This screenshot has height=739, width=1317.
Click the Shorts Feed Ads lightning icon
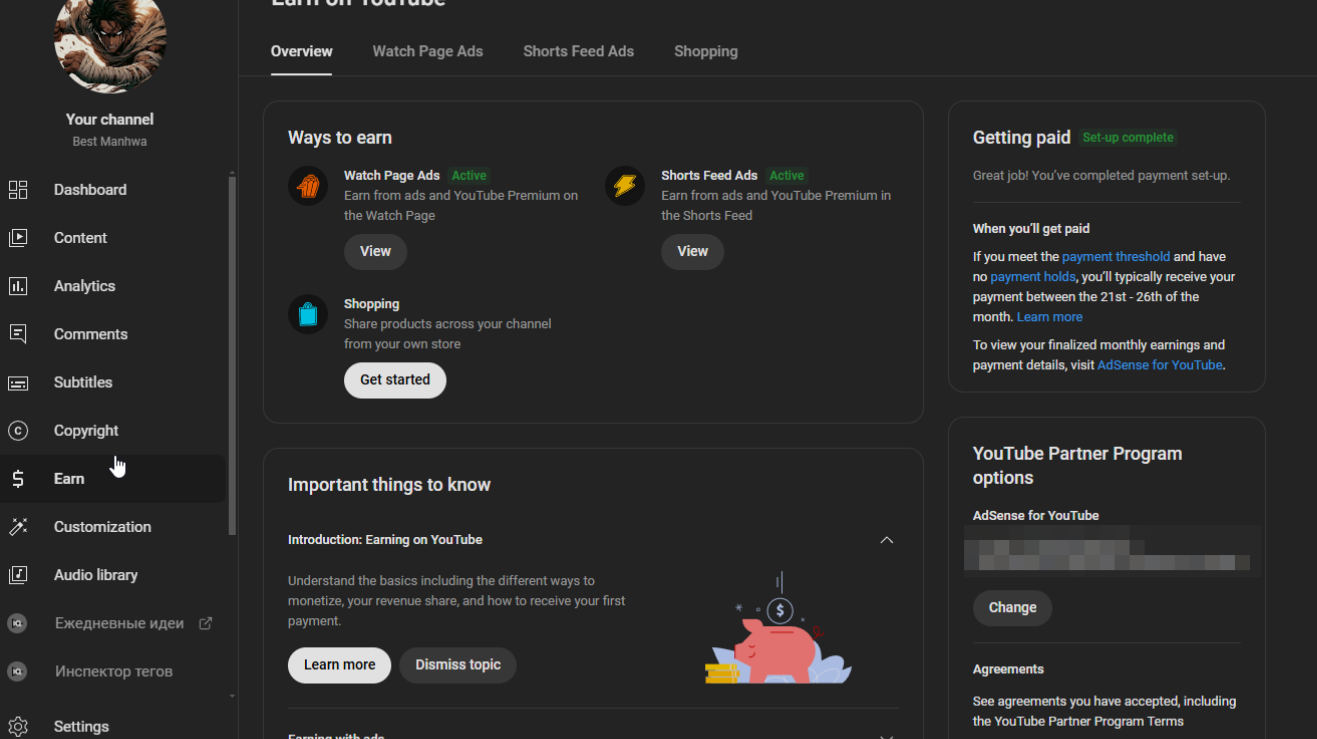625,186
